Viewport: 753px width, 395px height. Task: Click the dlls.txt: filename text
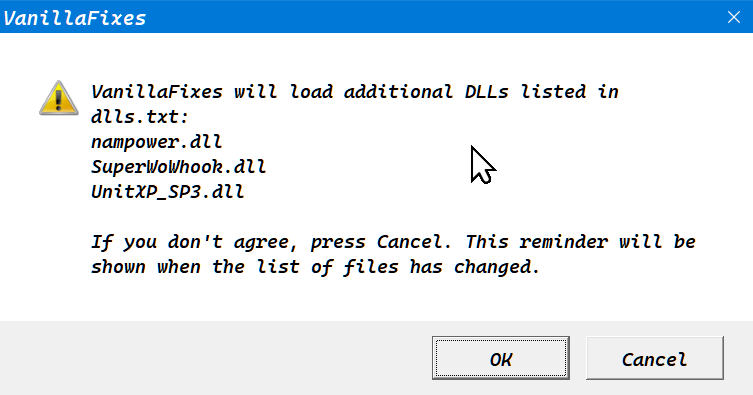tap(140, 117)
